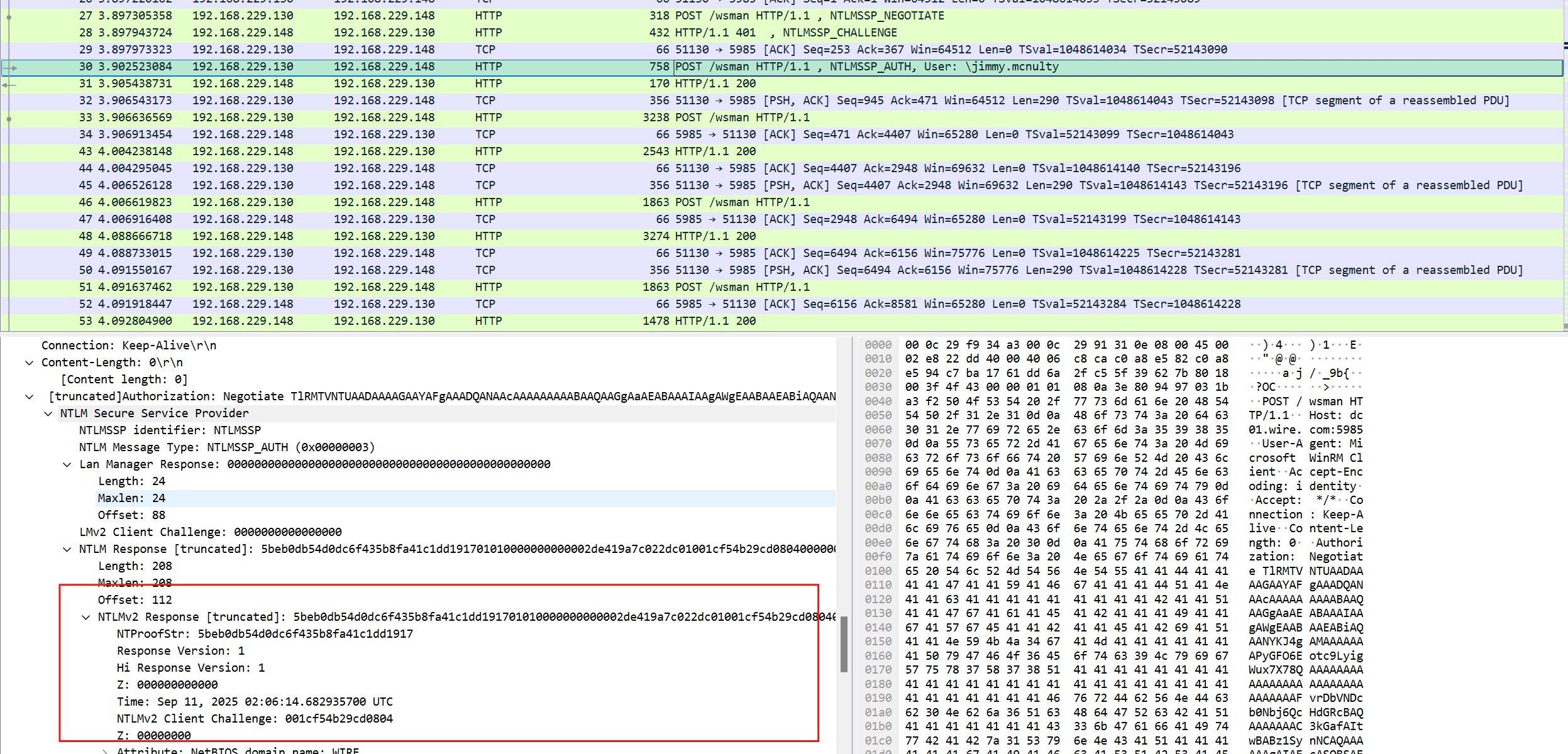This screenshot has width=1568, height=754.
Task: Click the LMv2 Client Challenge line
Action: [211, 532]
